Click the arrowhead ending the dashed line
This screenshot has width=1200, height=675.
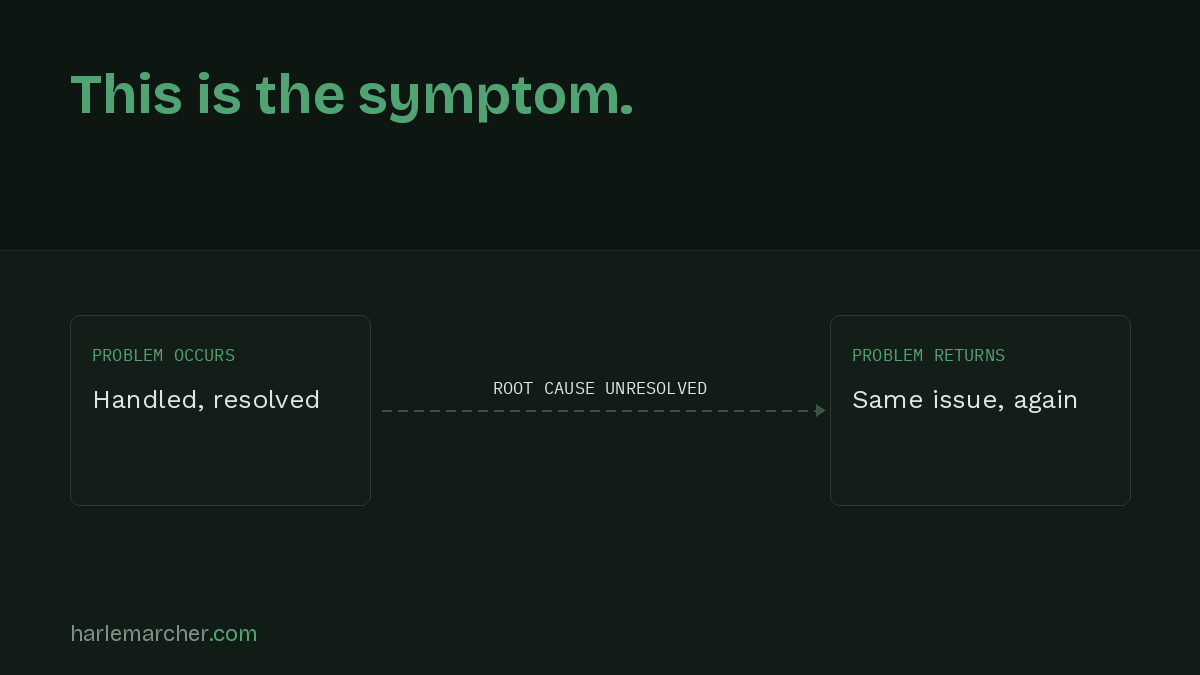[820, 411]
